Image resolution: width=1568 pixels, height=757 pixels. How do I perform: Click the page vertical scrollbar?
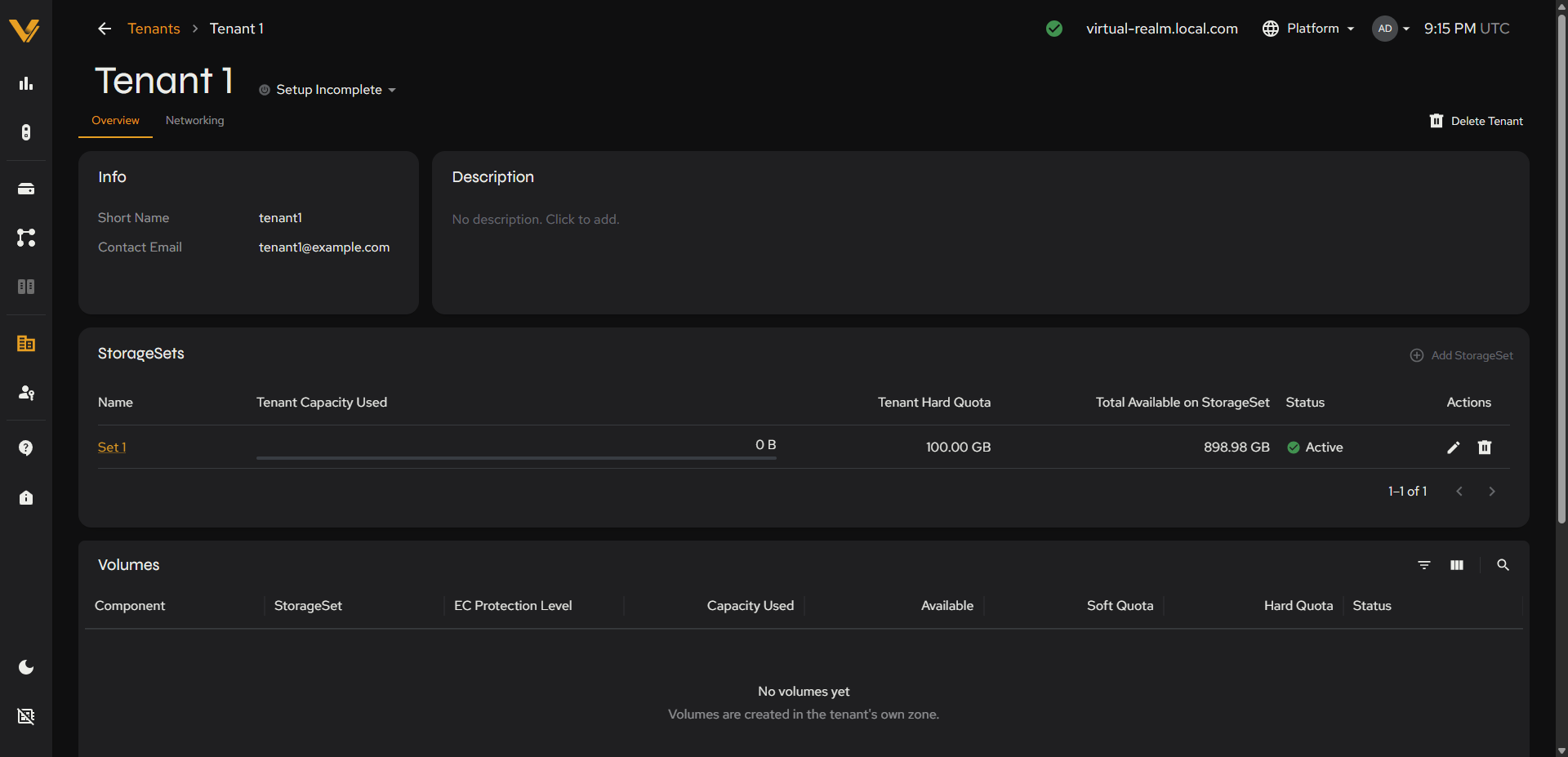click(x=1561, y=269)
